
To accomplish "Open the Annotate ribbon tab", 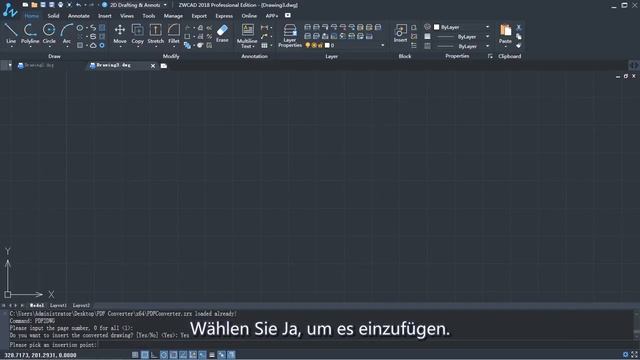I will (x=78, y=16).
